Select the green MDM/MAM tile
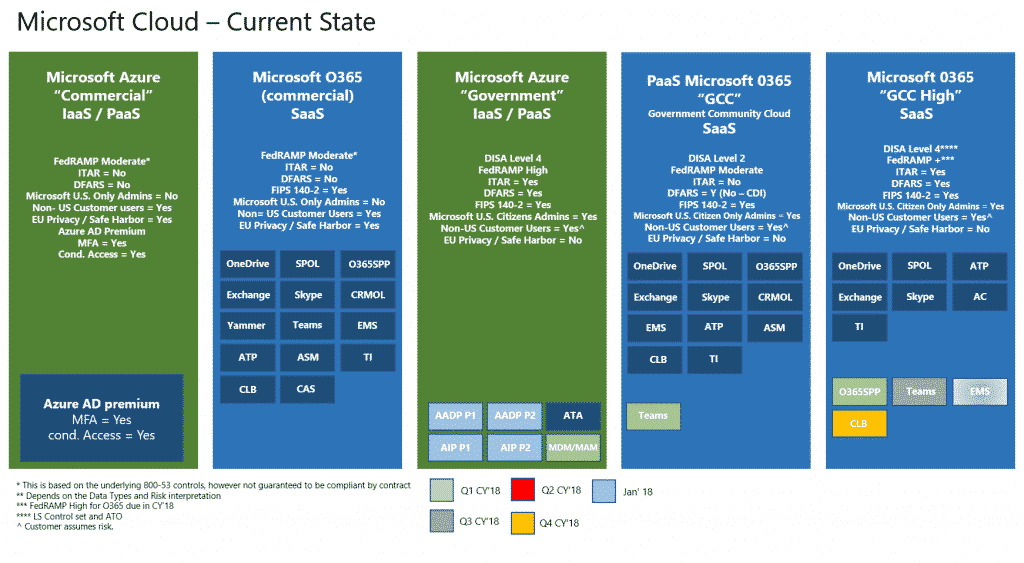 click(573, 448)
